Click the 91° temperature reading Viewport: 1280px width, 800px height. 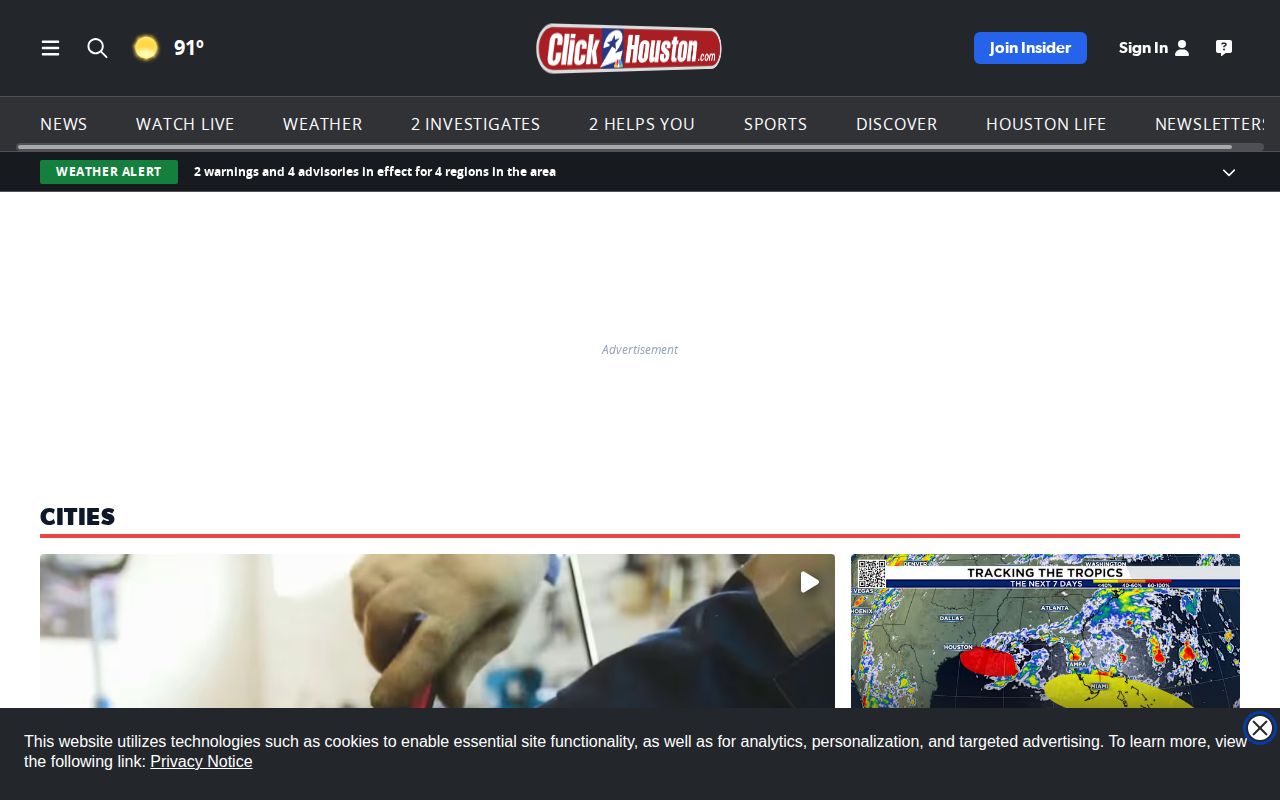pos(189,48)
